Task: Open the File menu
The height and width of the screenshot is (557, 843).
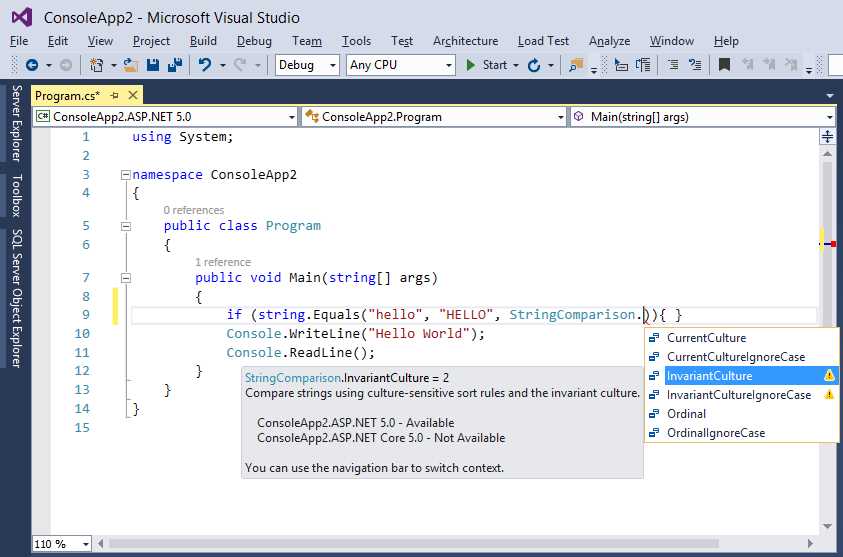Action: (19, 41)
